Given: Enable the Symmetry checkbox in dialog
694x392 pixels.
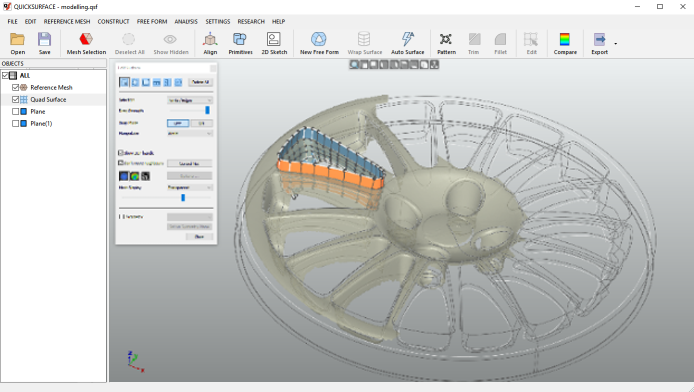Looking at the screenshot, I should pos(121,217).
